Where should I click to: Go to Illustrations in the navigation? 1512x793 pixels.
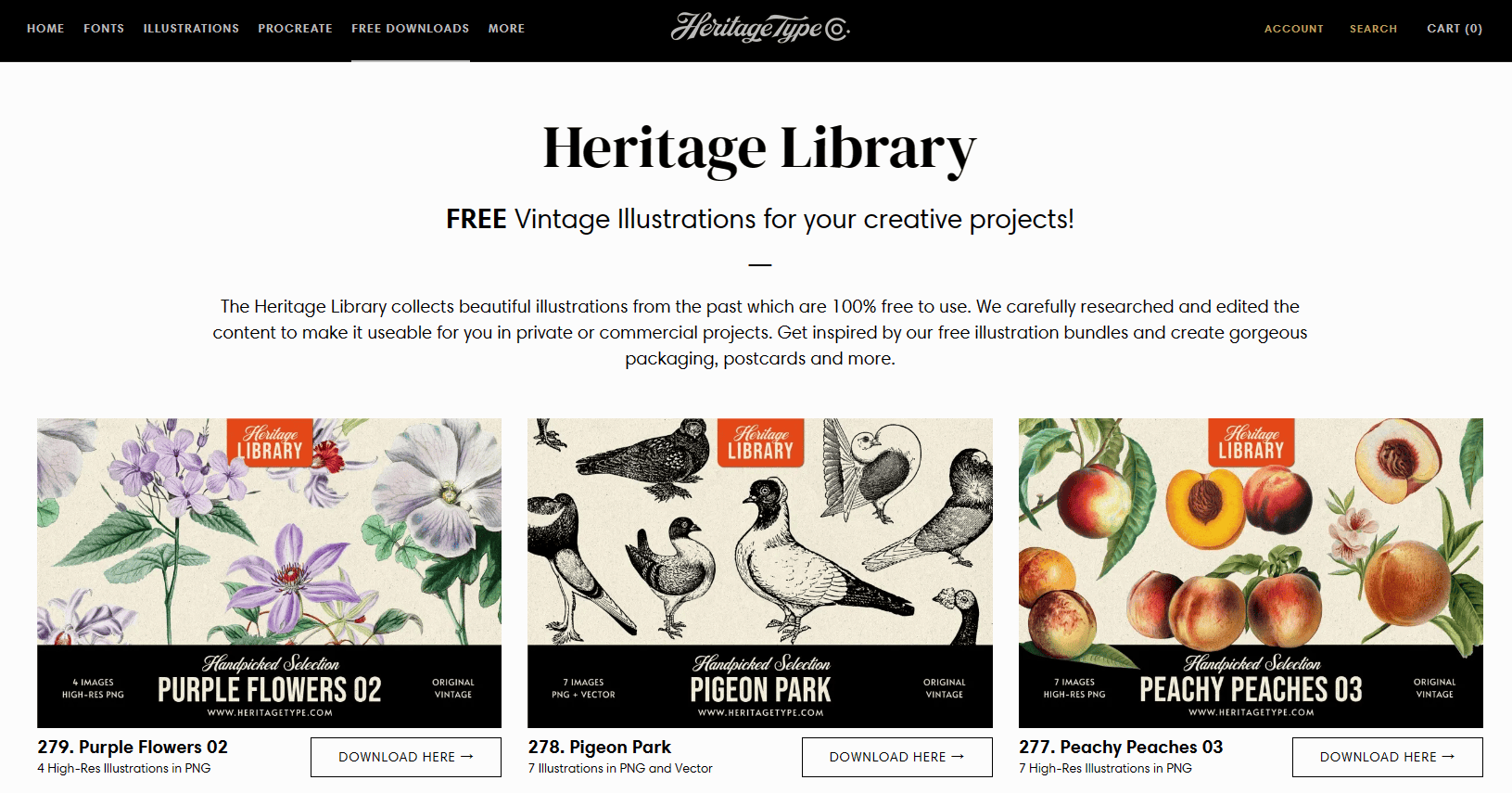tap(191, 29)
